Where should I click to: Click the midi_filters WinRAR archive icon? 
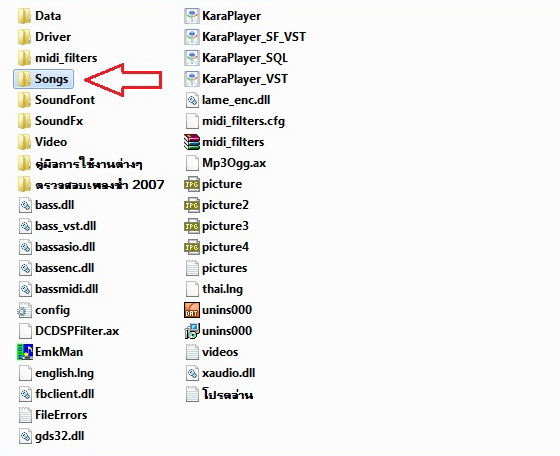(192, 142)
